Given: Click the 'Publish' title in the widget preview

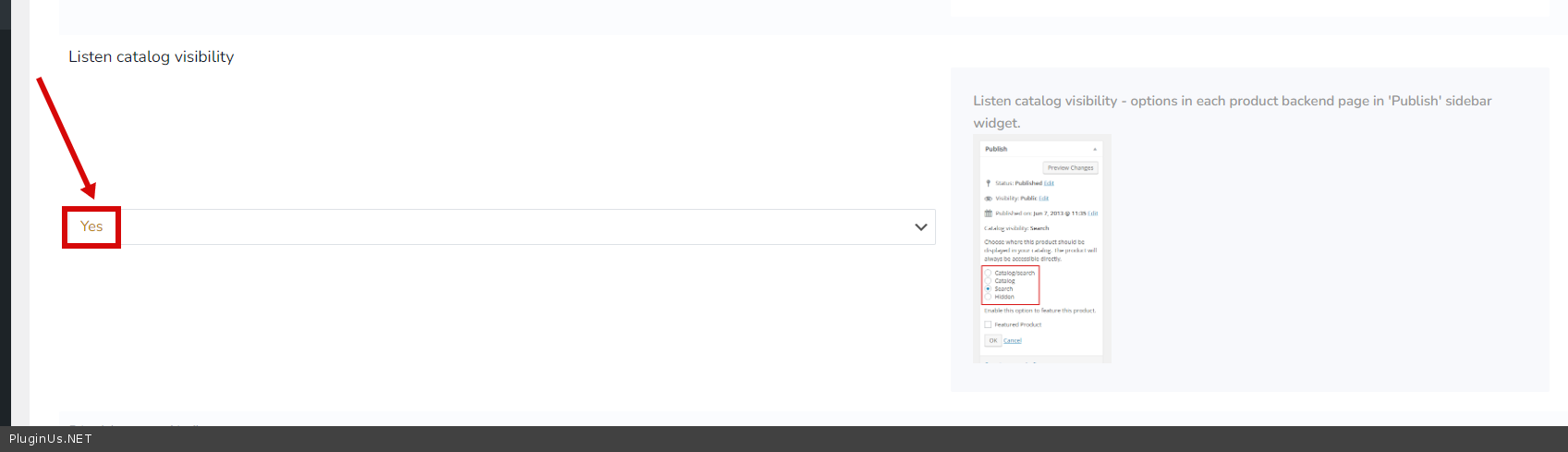Looking at the screenshot, I should pos(996,149).
